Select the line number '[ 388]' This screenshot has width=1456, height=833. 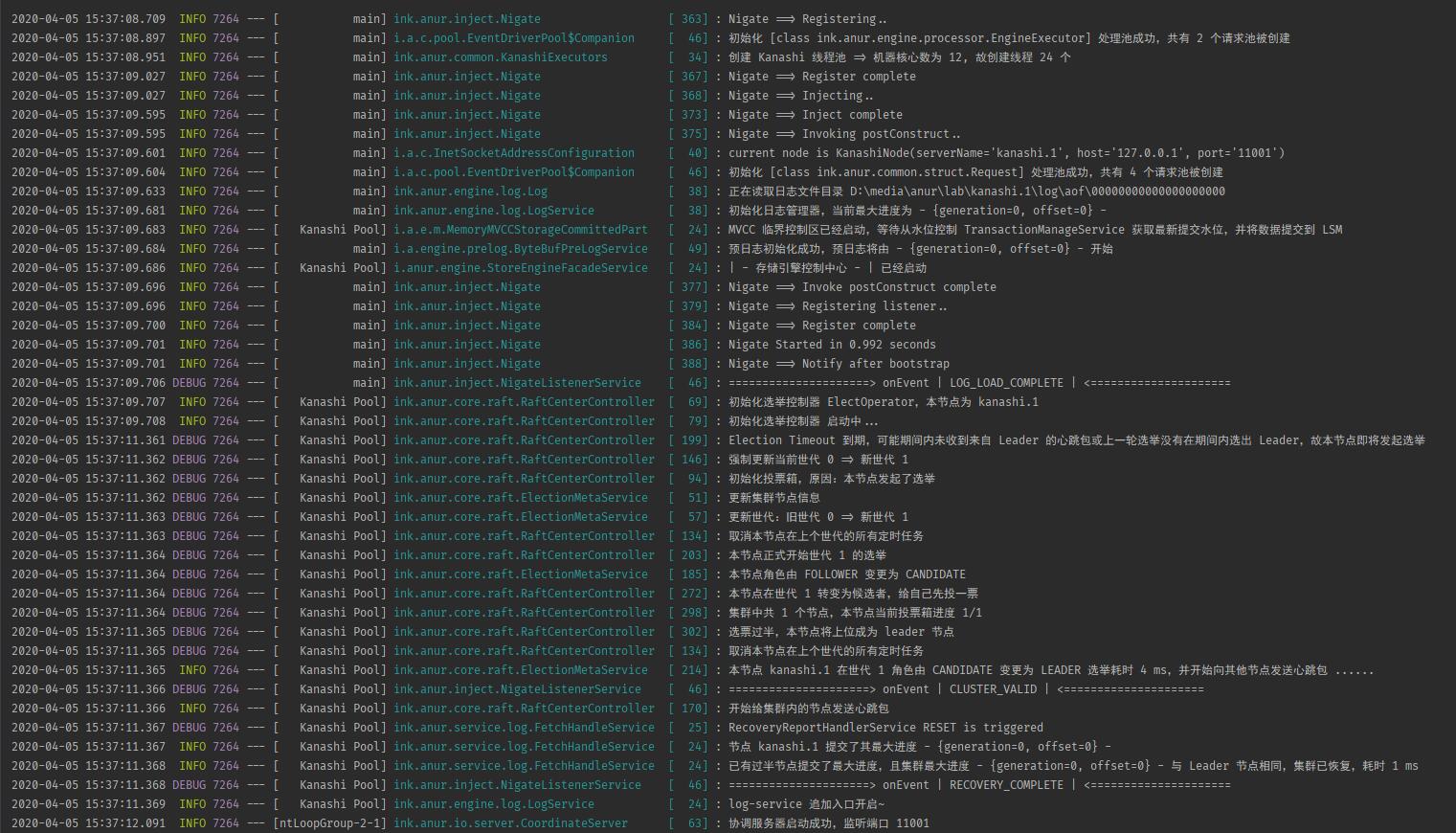(x=688, y=364)
